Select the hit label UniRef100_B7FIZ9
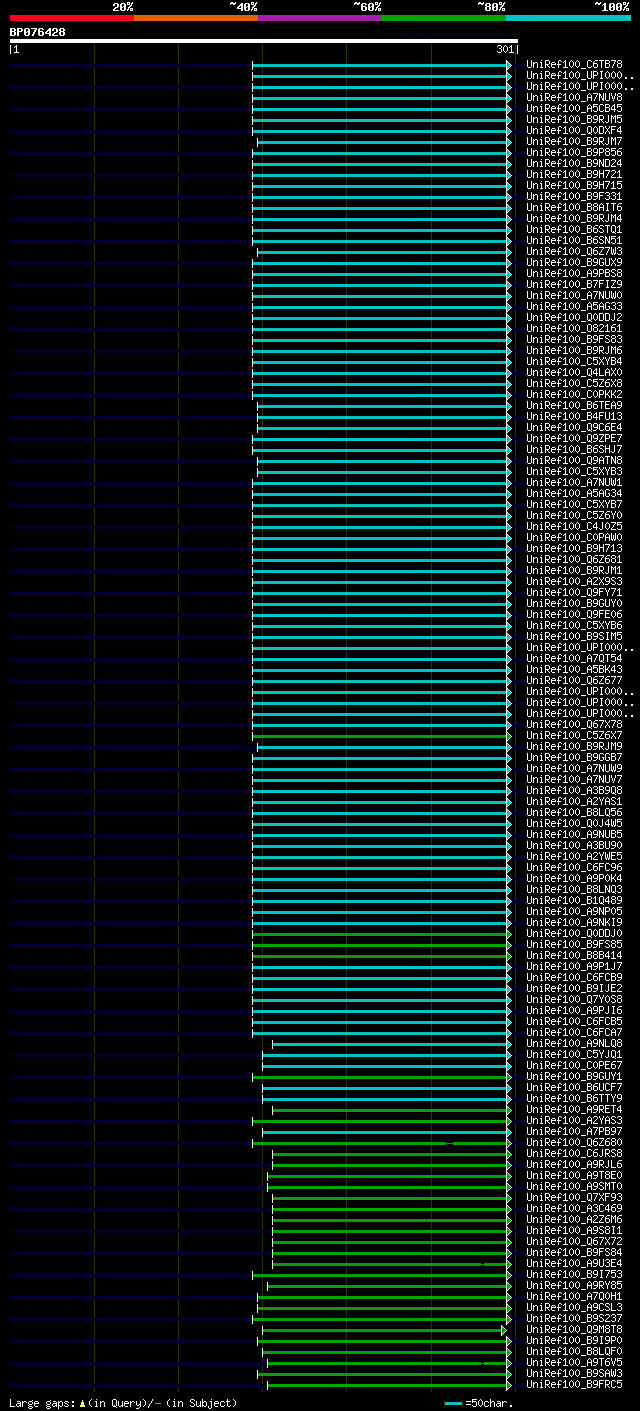The width and height of the screenshot is (640, 1411). pos(574,285)
